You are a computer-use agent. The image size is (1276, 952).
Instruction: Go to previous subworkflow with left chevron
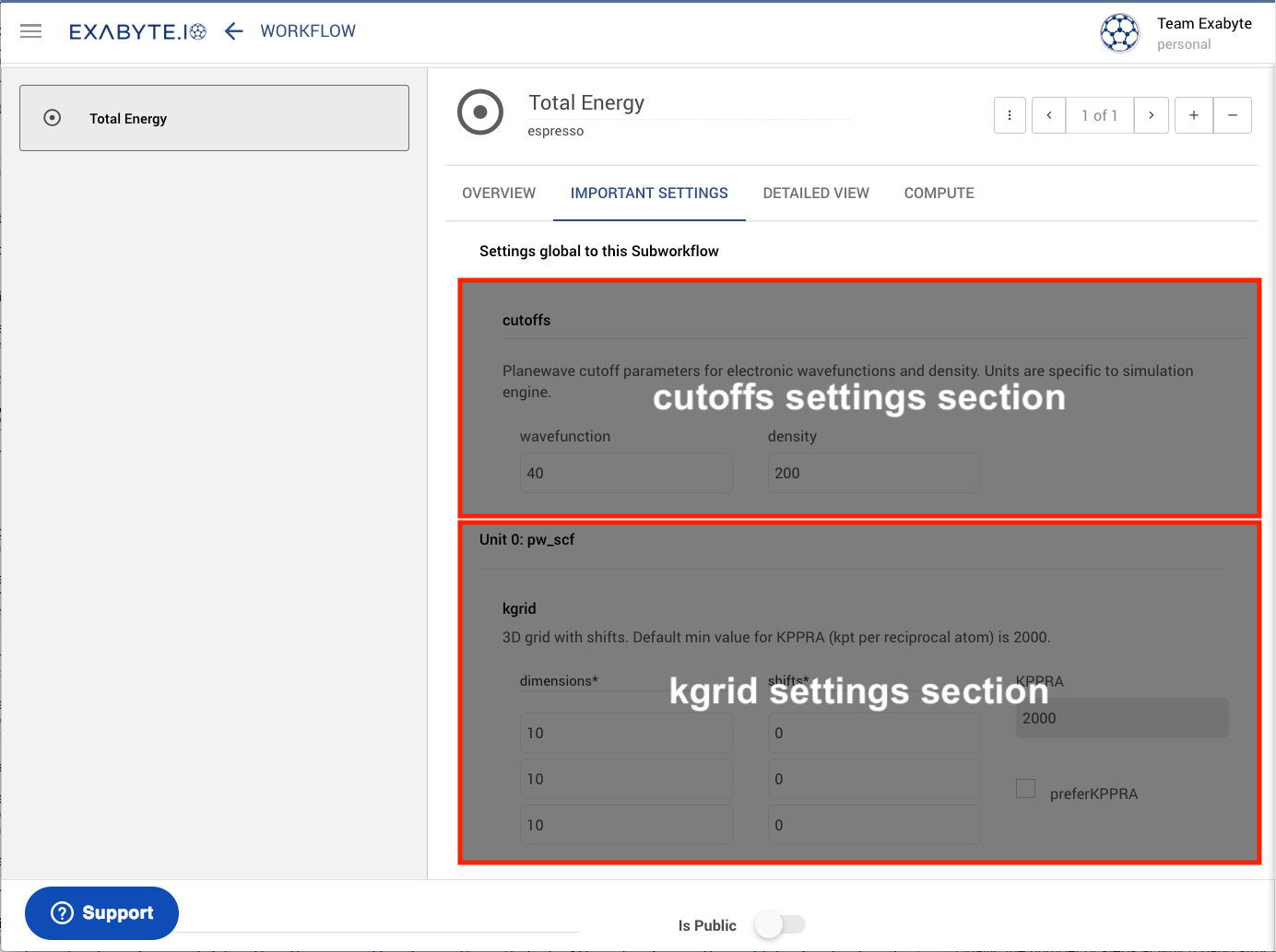[1049, 115]
